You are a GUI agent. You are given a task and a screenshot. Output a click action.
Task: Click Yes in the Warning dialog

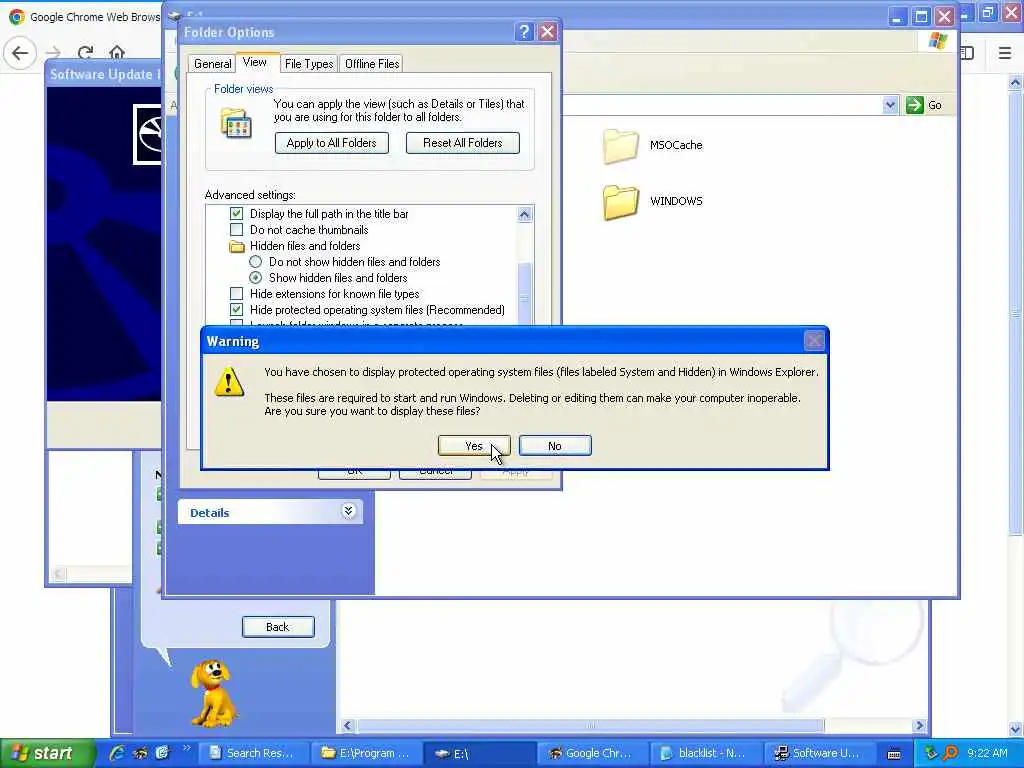click(x=474, y=446)
